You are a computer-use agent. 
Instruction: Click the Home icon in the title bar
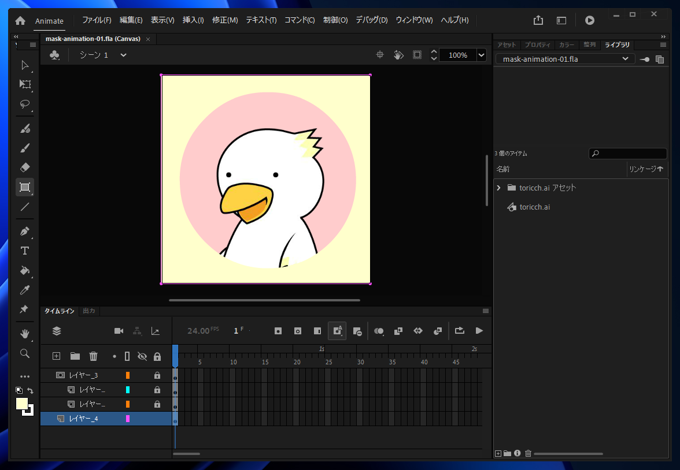[19, 20]
